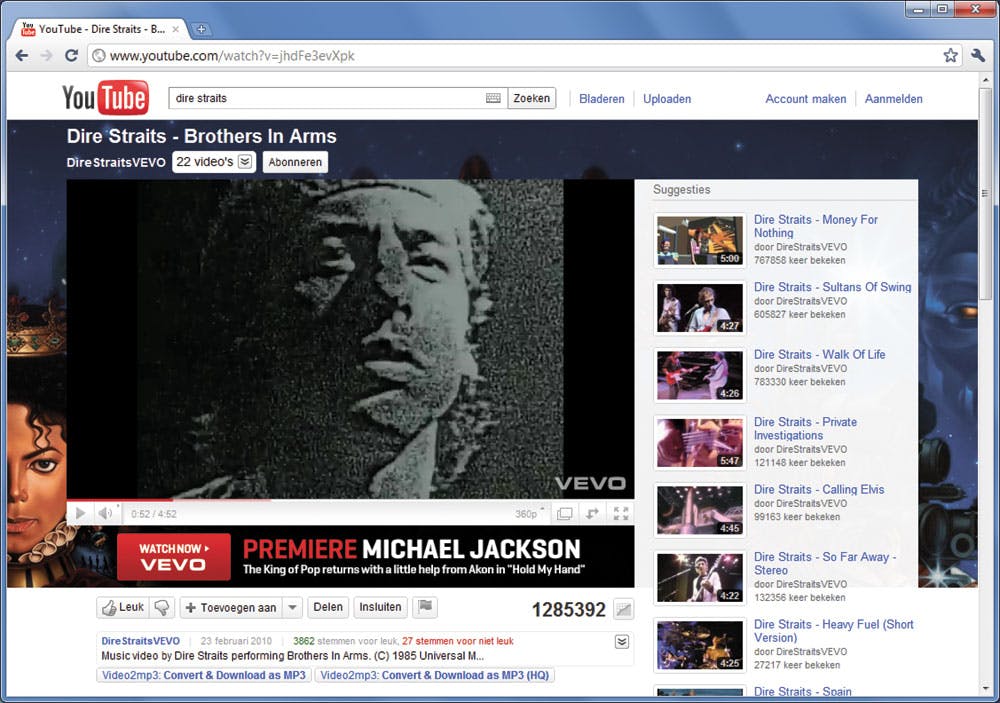Click the DireStraitsVEVO channel name above video
Image resolution: width=1000 pixels, height=703 pixels.
[115, 162]
